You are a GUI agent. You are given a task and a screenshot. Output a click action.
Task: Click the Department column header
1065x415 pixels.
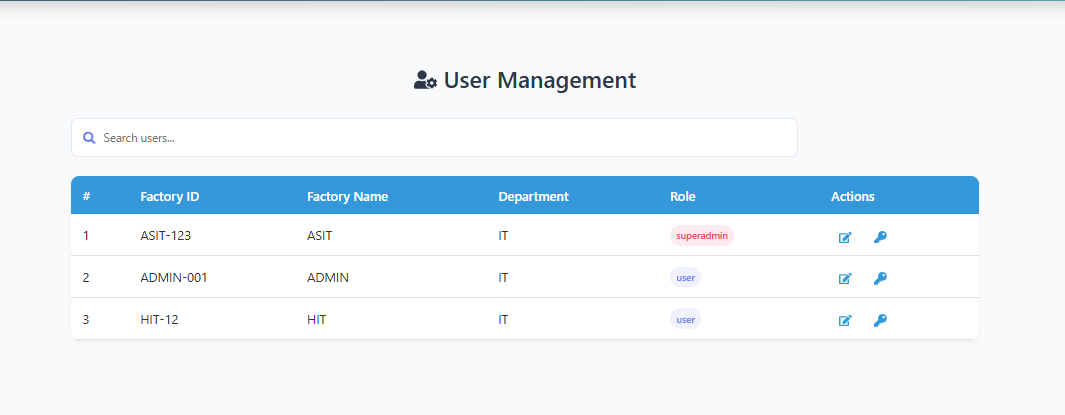[x=533, y=196]
